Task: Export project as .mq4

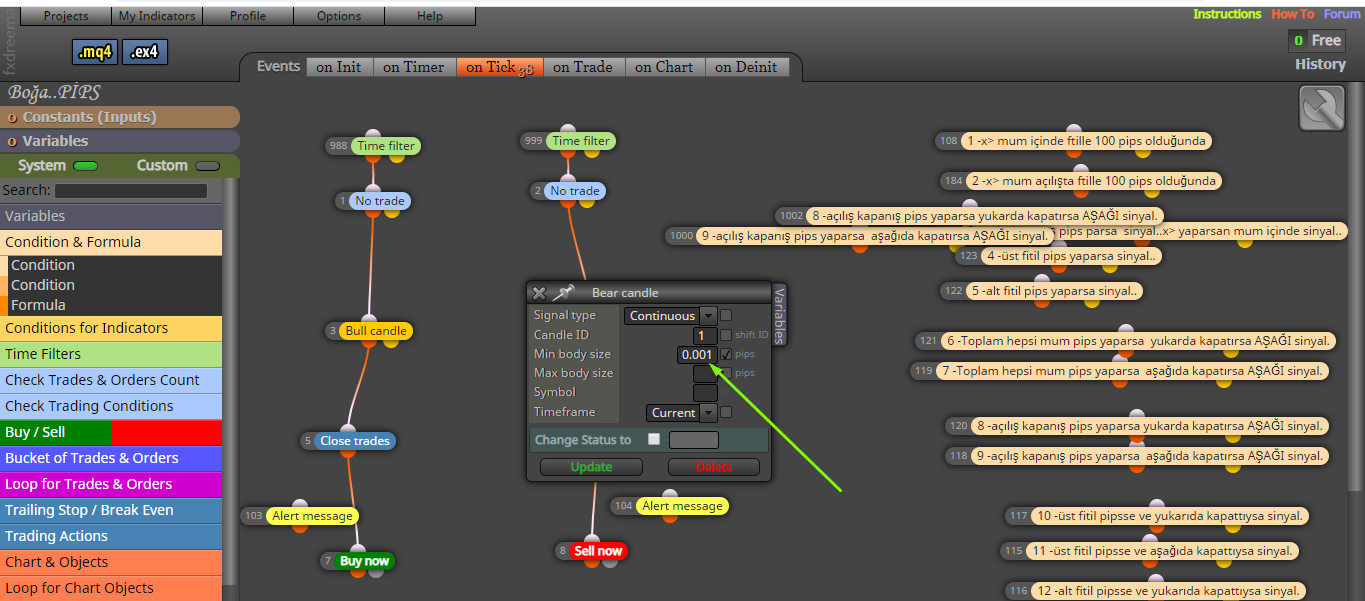Action: 95,52
